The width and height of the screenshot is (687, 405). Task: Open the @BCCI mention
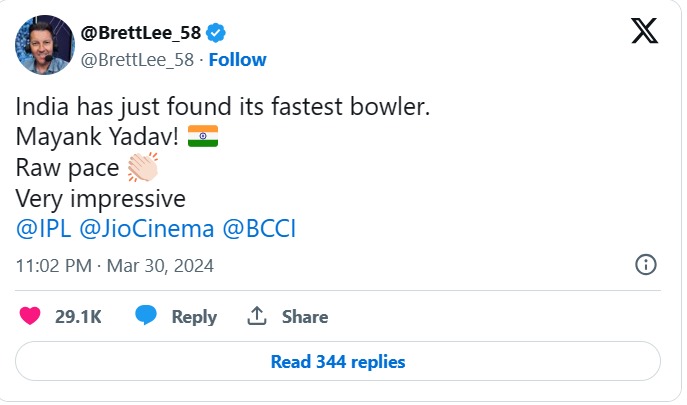click(259, 228)
